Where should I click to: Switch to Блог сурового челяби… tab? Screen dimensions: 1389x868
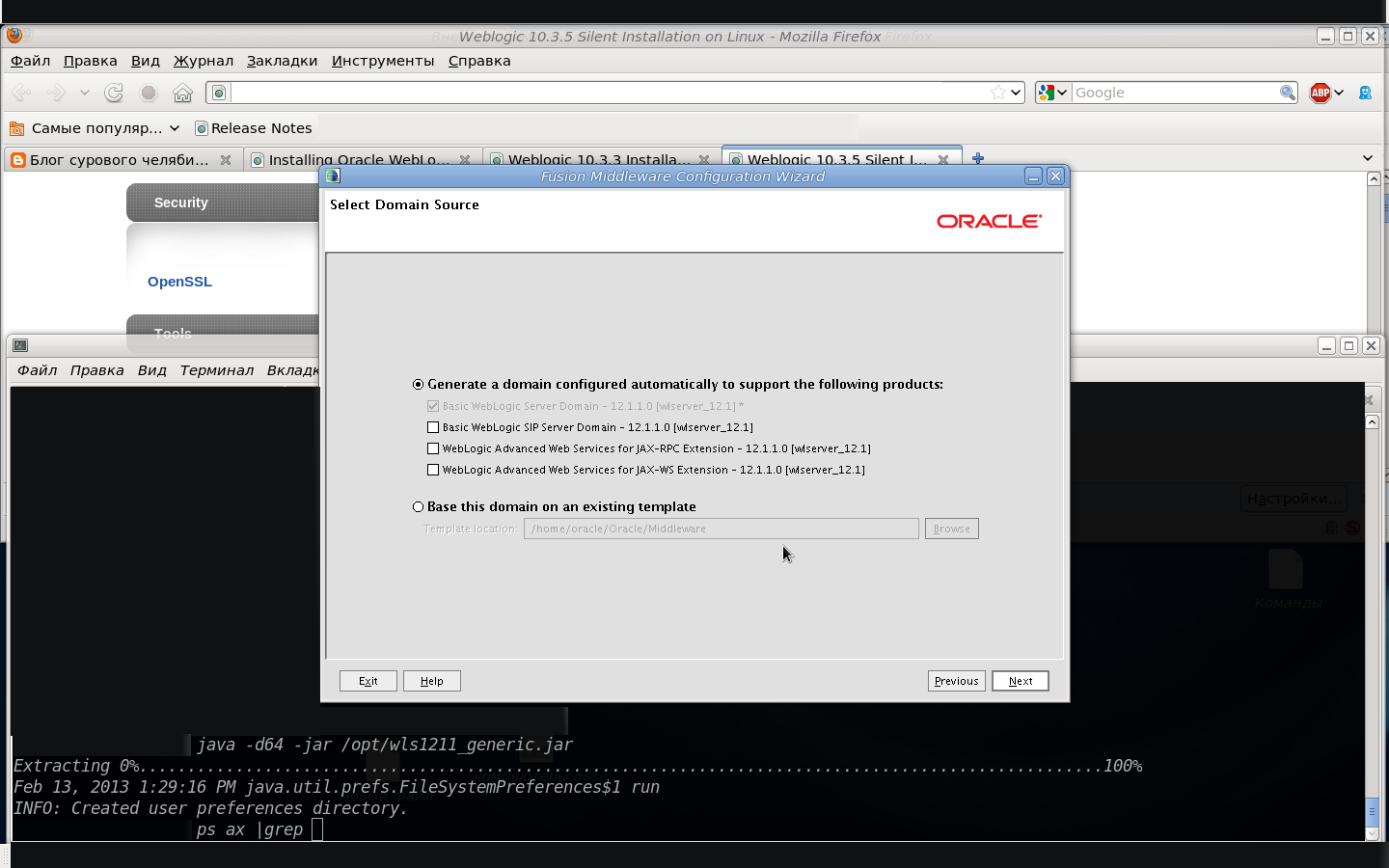coord(121,160)
